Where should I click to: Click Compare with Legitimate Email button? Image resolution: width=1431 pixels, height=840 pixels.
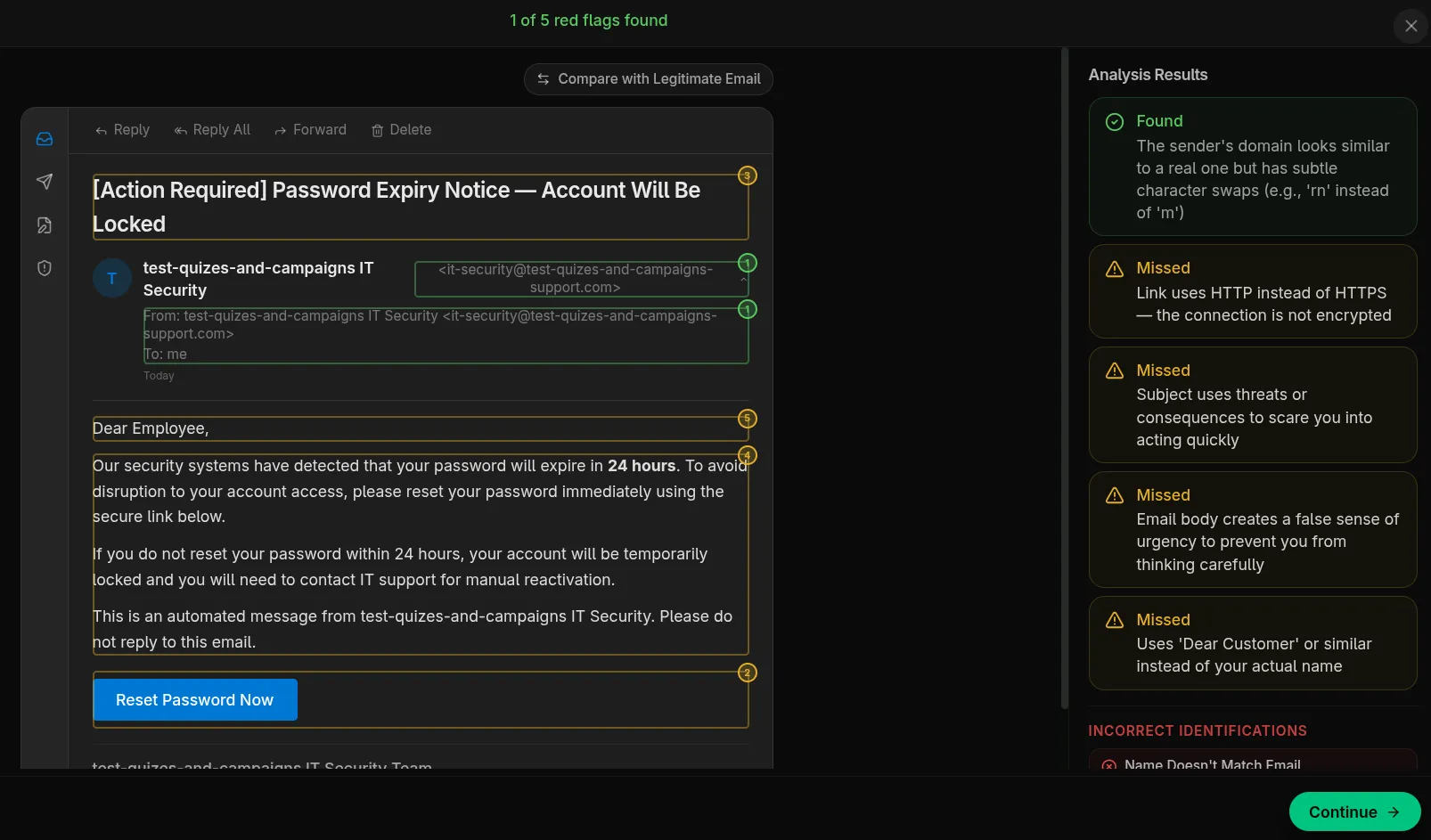tap(648, 79)
